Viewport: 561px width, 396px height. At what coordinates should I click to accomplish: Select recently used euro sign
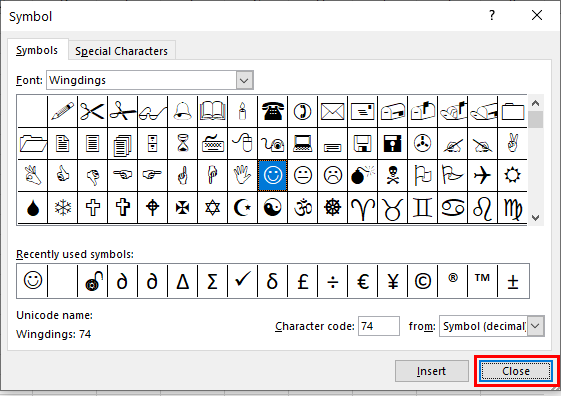tap(363, 281)
